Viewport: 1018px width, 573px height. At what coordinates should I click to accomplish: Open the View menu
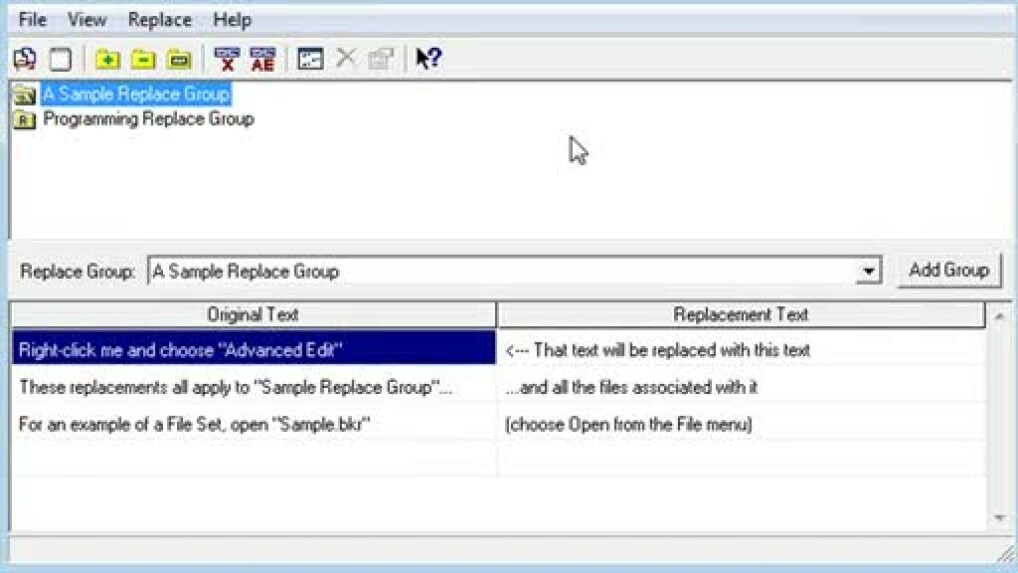click(87, 20)
